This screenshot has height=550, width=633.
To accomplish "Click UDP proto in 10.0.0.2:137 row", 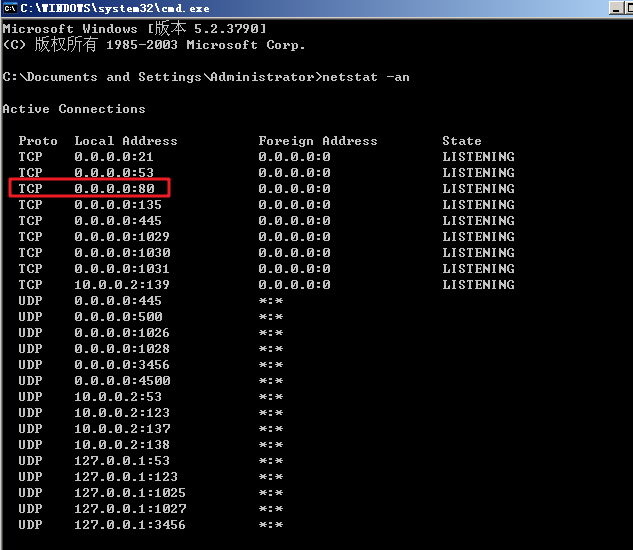I will pyautogui.click(x=30, y=429).
